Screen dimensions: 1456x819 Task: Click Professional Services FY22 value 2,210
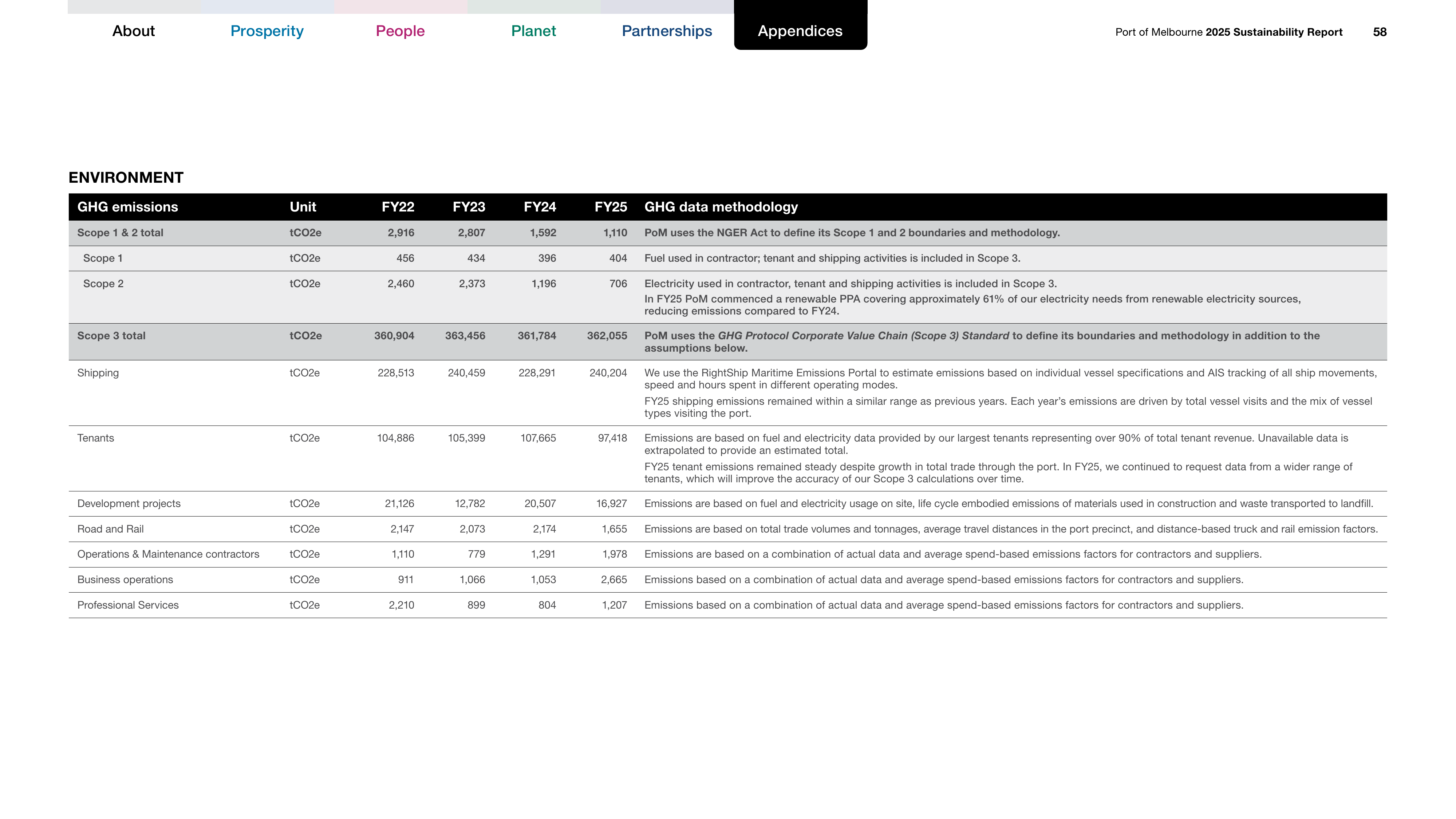[x=401, y=605]
